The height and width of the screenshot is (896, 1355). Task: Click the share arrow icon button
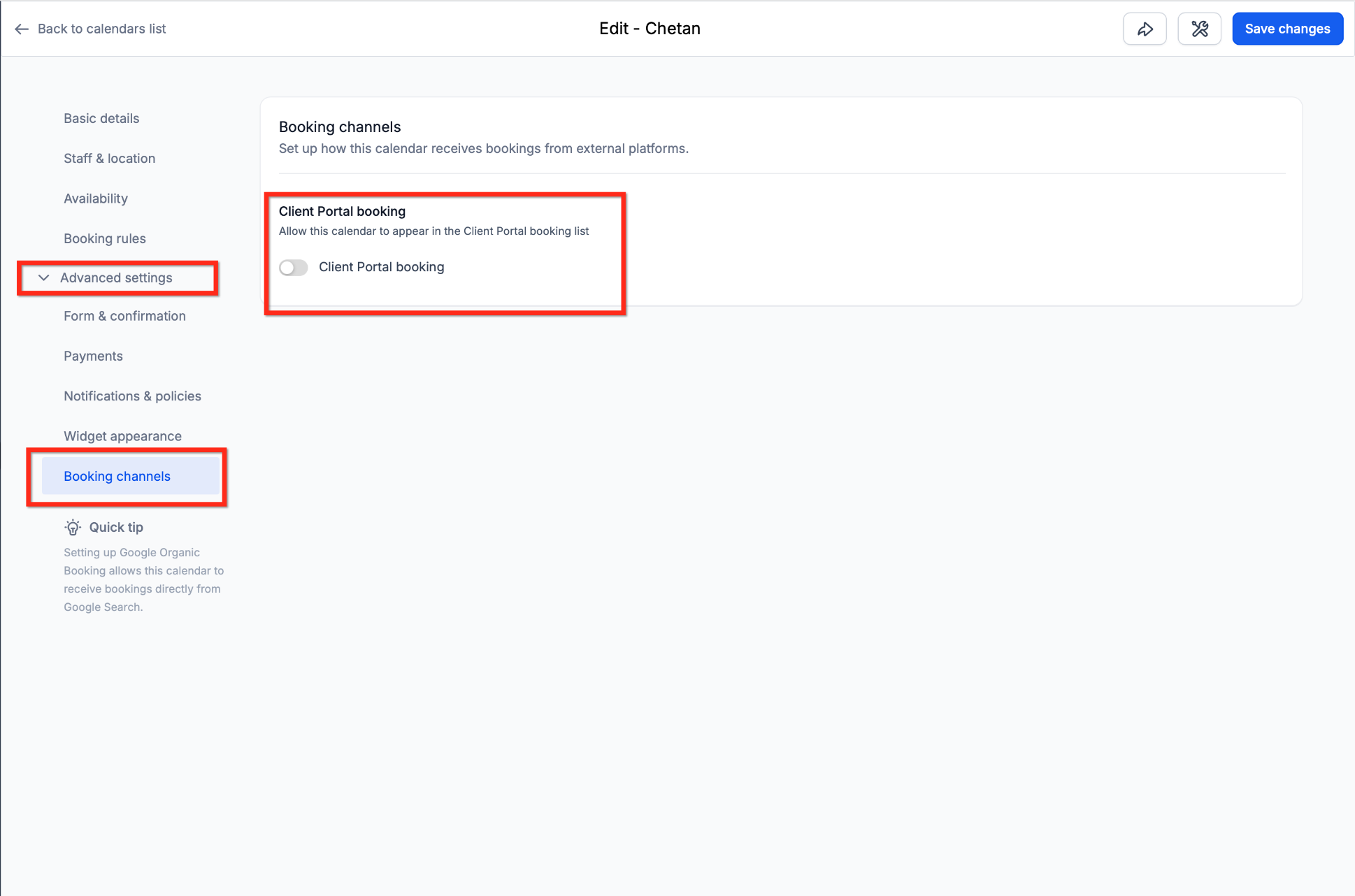[1145, 29]
